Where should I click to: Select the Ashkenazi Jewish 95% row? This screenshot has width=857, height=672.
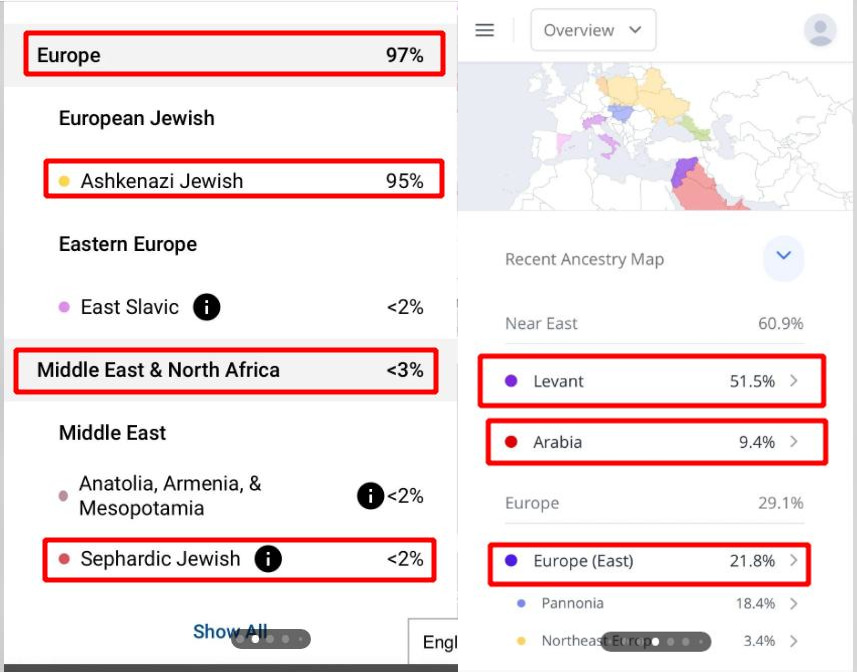(x=243, y=181)
